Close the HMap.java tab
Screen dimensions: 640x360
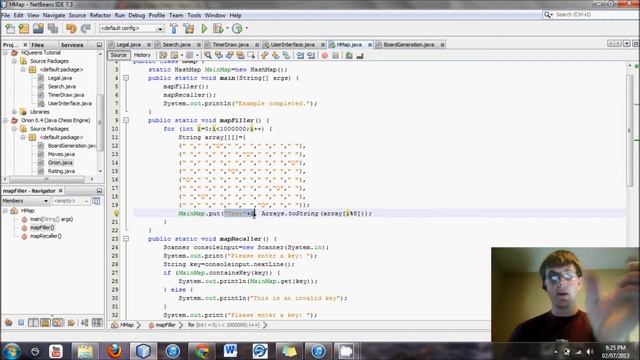370,44
